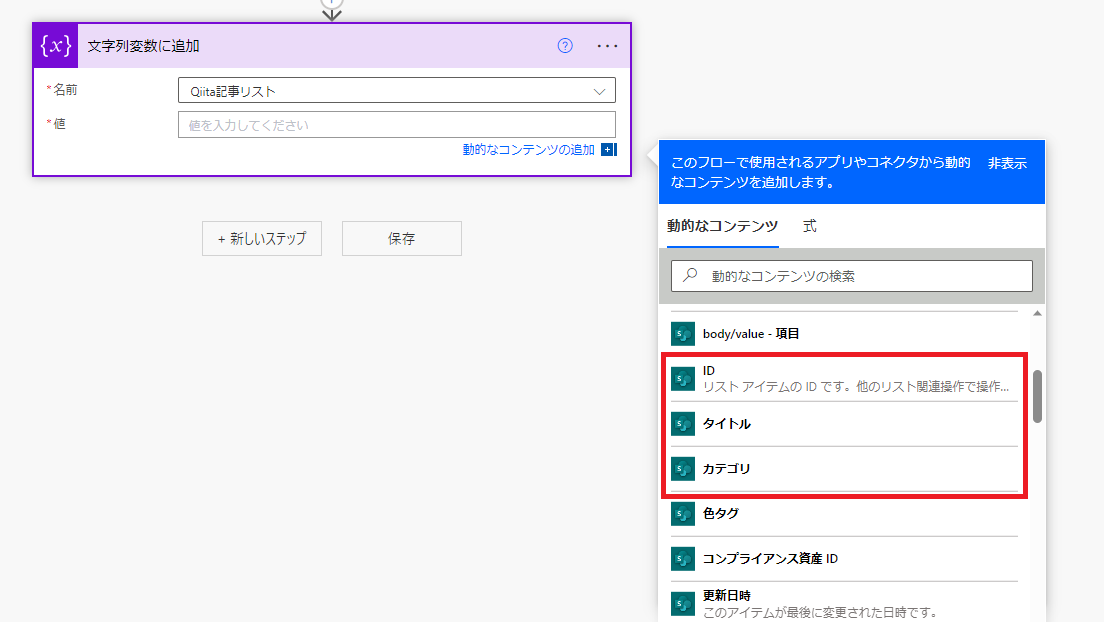The height and width of the screenshot is (622, 1104).
Task: Click the dynamic content list scrollbar
Action: [1037, 396]
